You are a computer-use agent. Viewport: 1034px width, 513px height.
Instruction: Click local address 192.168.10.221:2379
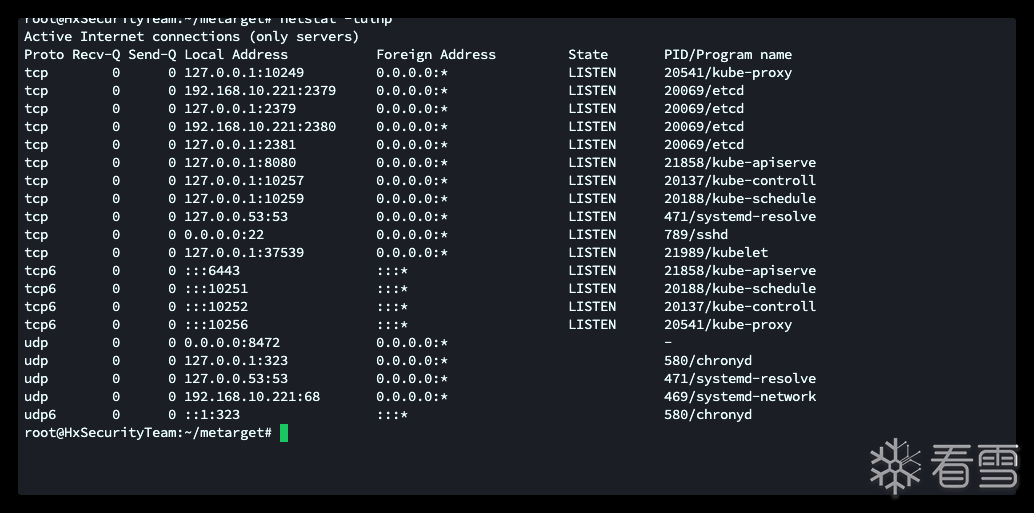pos(260,90)
